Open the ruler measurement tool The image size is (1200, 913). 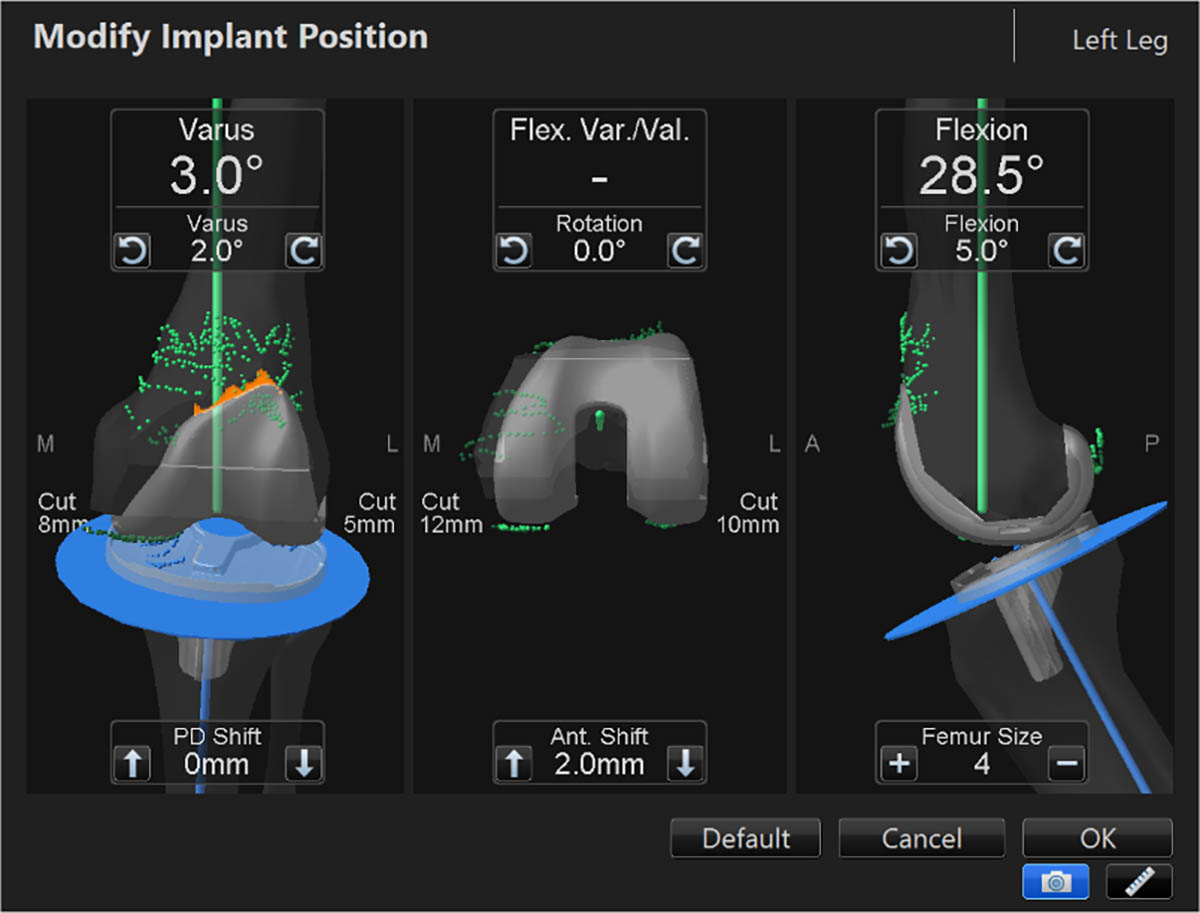click(1139, 881)
